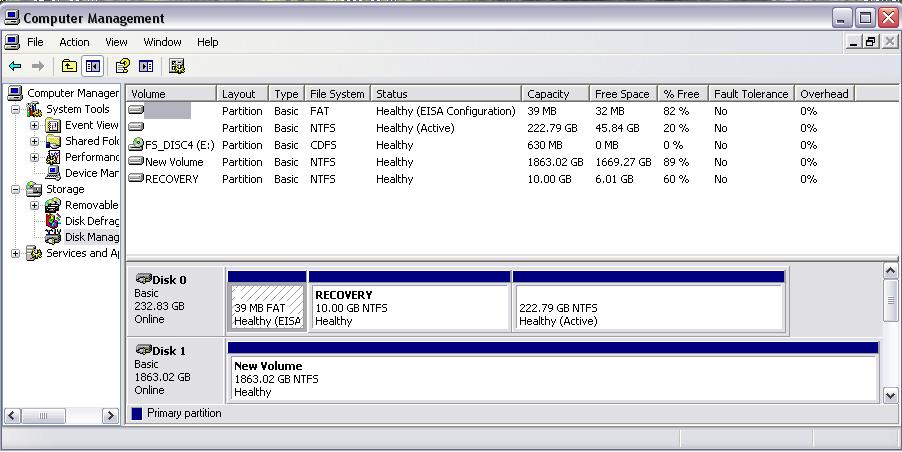
Task: Expand the Performance Logs node
Action: click(x=35, y=158)
